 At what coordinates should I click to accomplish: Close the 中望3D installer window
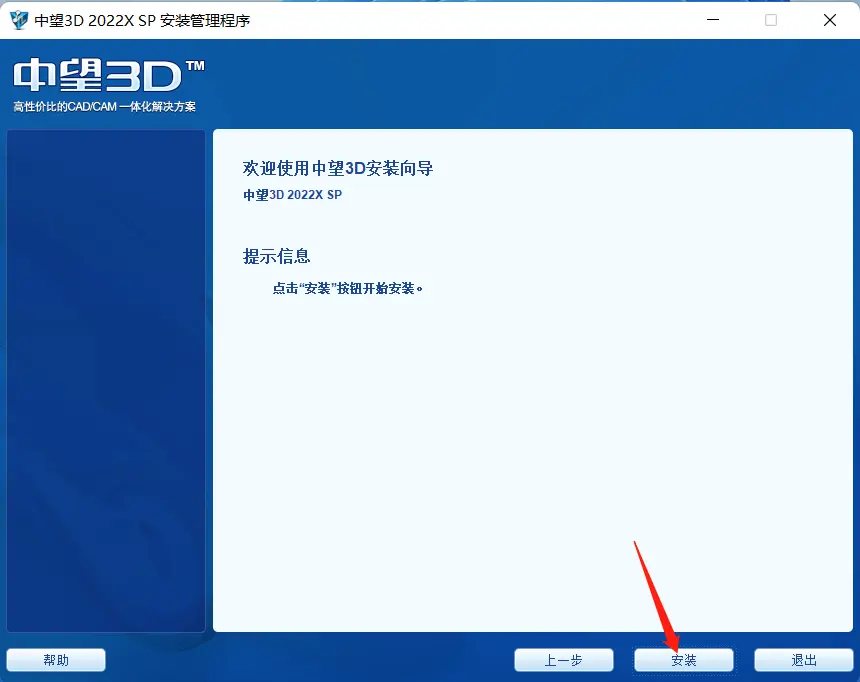(x=830, y=20)
